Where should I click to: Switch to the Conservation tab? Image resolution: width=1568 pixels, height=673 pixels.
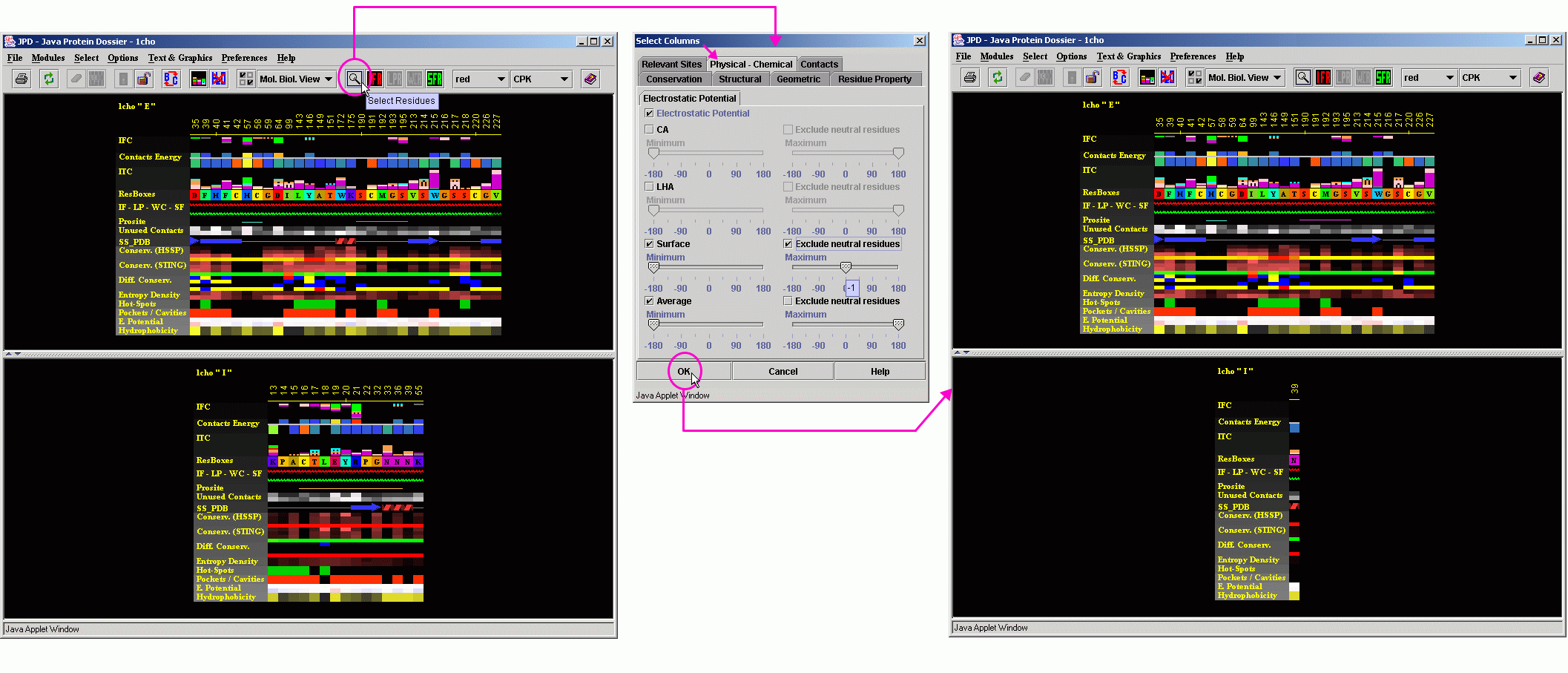[x=673, y=79]
